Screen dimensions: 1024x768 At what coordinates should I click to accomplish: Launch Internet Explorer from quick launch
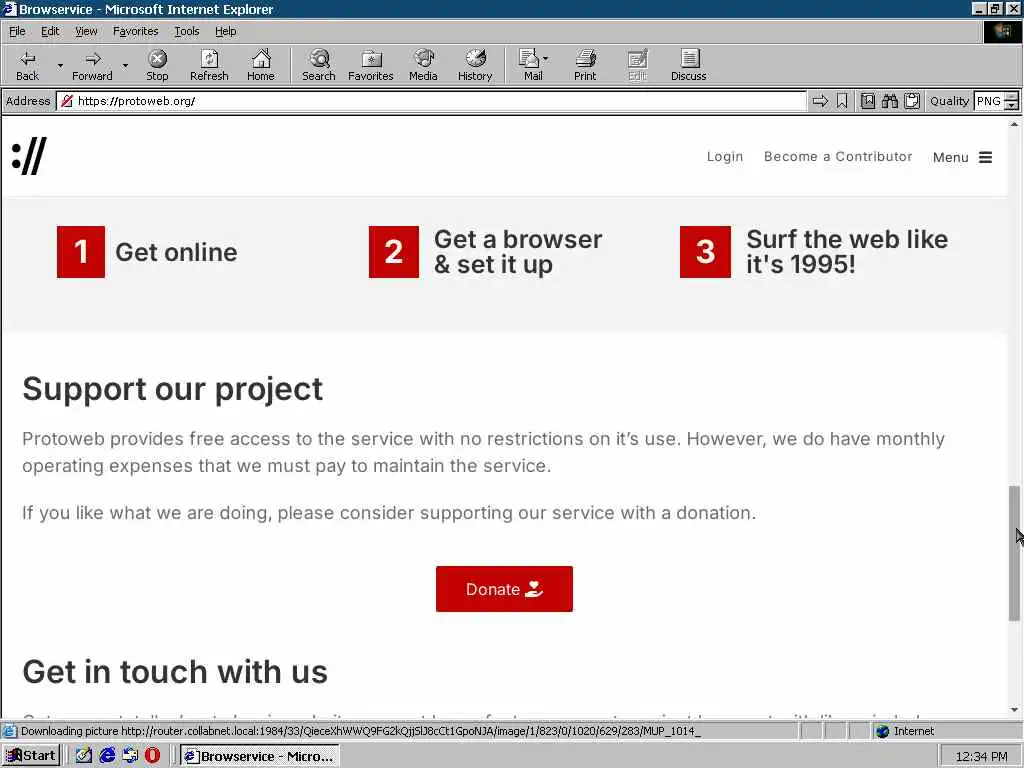pyautogui.click(x=107, y=756)
